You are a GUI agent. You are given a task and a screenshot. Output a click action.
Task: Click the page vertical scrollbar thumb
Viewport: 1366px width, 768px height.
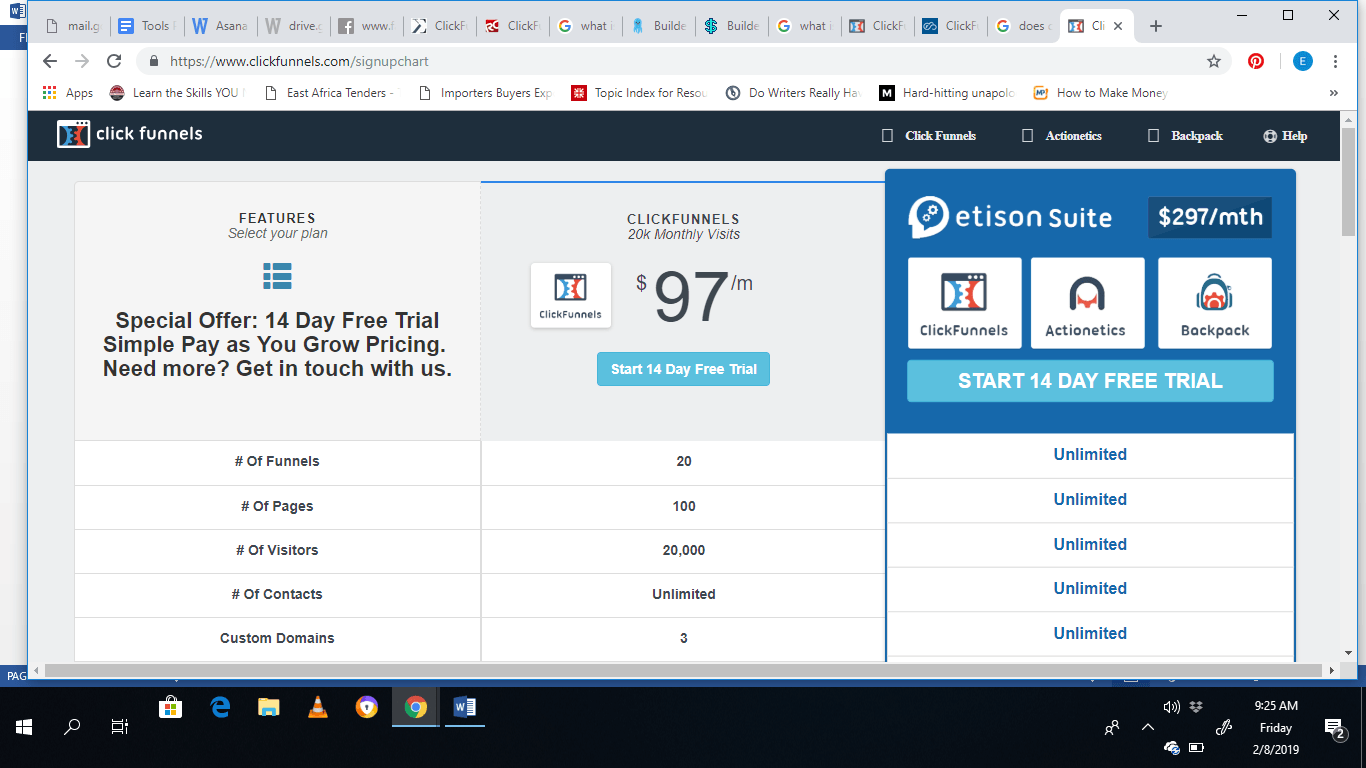1348,181
